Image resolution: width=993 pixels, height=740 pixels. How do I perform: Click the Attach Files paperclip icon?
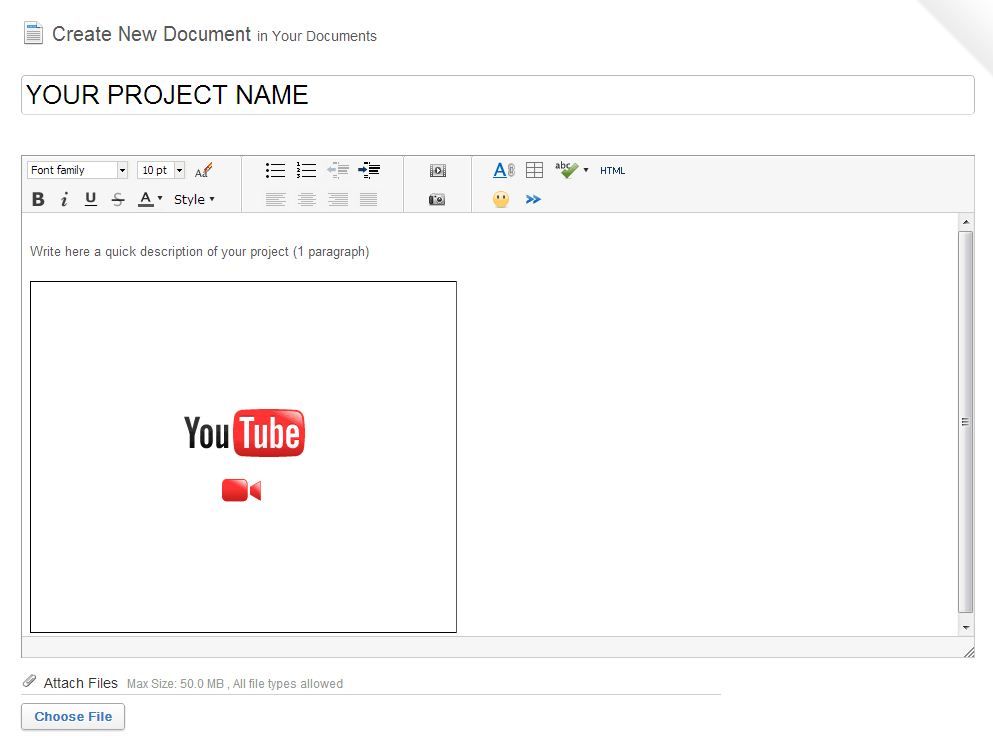pyautogui.click(x=29, y=682)
